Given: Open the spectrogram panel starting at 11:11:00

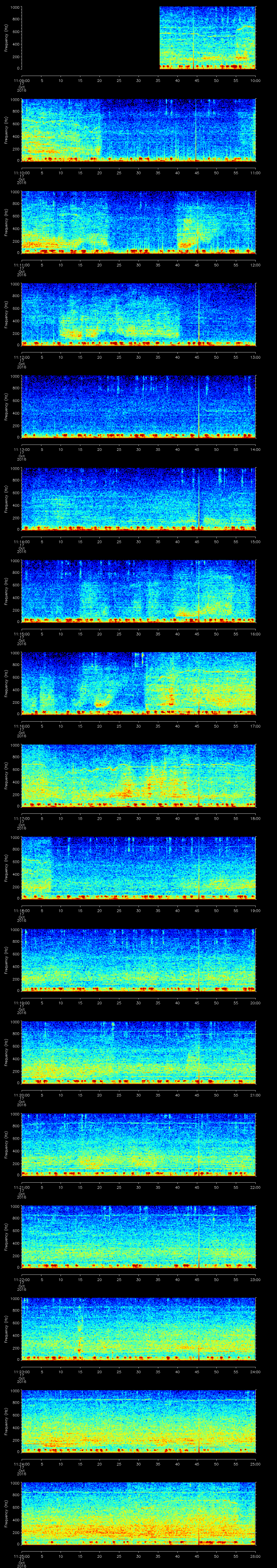Looking at the screenshot, I should click(138, 222).
